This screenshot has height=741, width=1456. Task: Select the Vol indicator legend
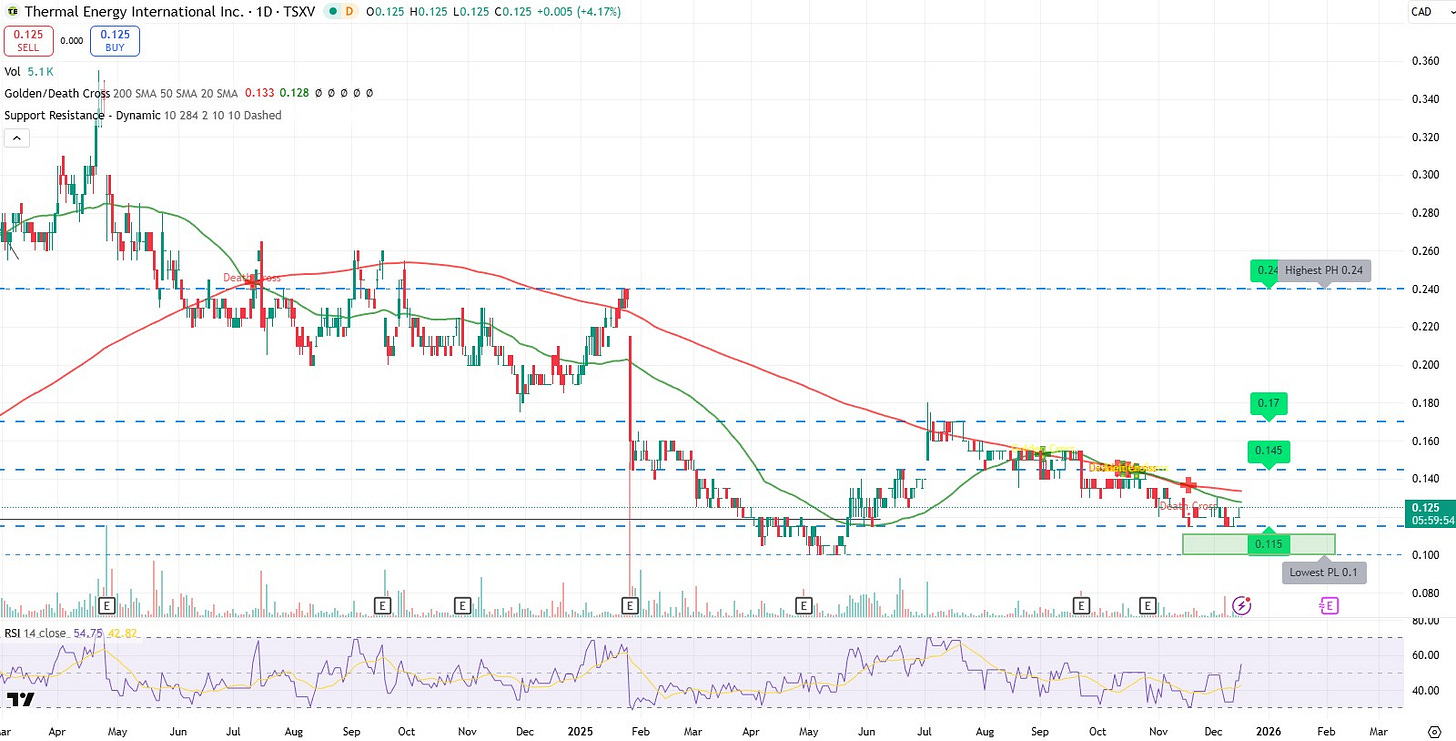click(12, 72)
